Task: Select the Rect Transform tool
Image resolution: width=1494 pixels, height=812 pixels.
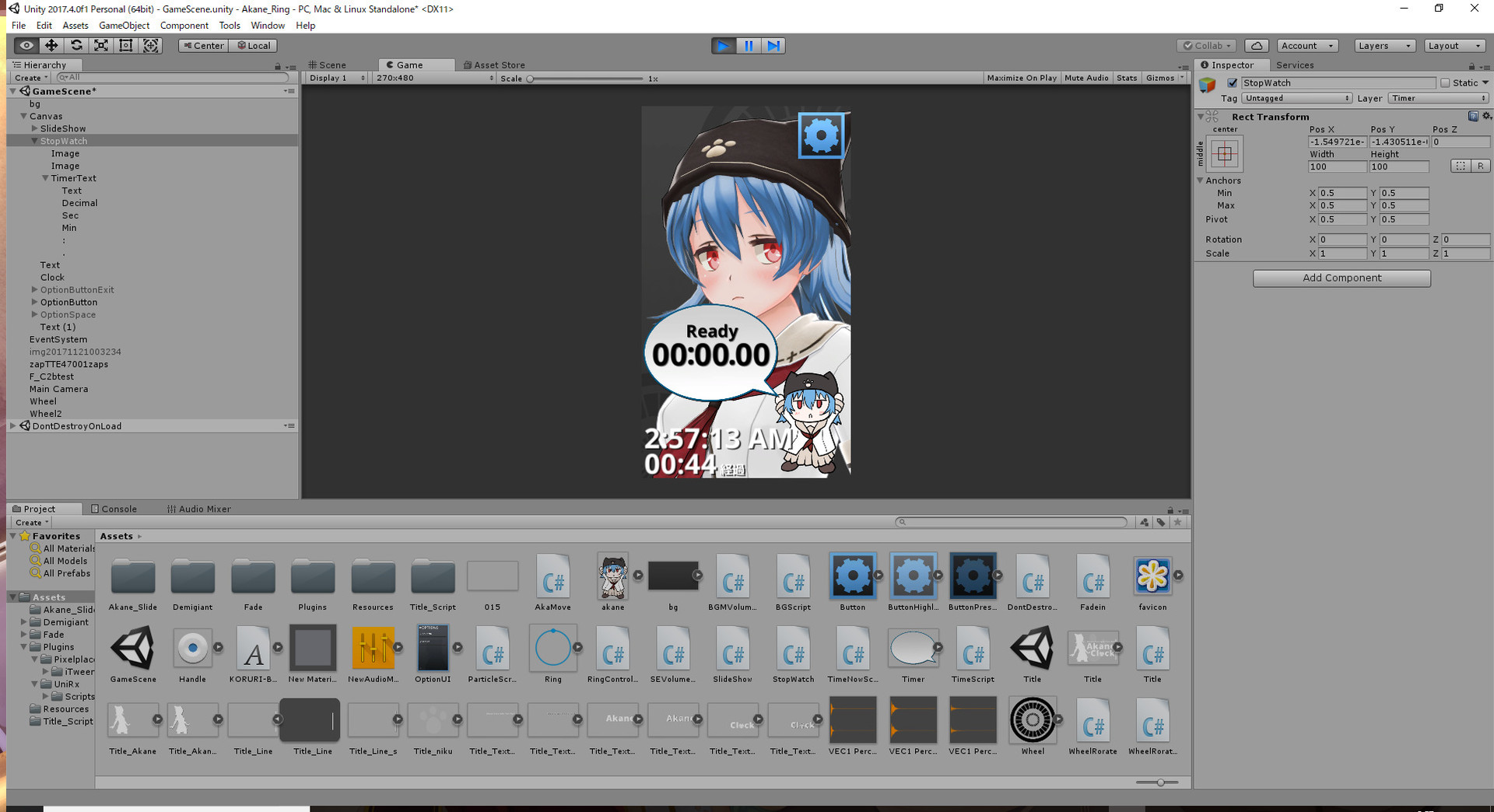Action: click(x=125, y=46)
